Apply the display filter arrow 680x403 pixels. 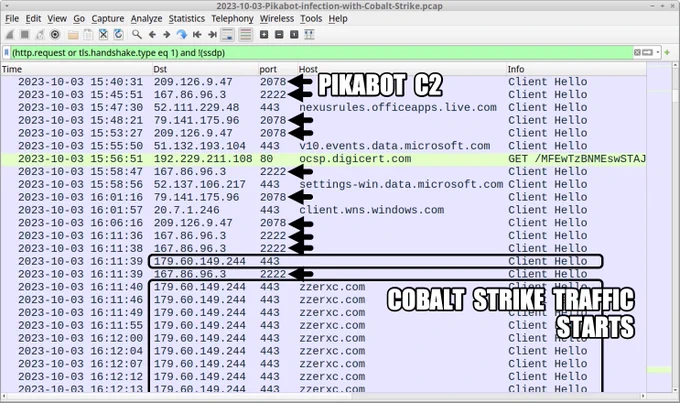pyautogui.click(x=648, y=52)
